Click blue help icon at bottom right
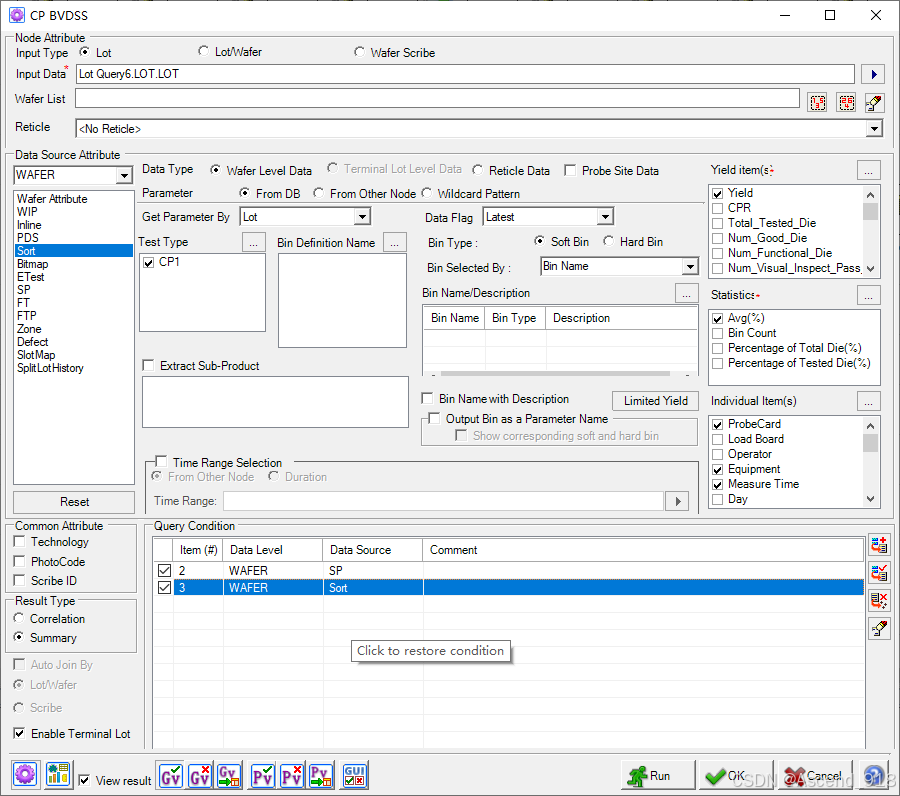This screenshot has width=900, height=796. click(x=874, y=776)
